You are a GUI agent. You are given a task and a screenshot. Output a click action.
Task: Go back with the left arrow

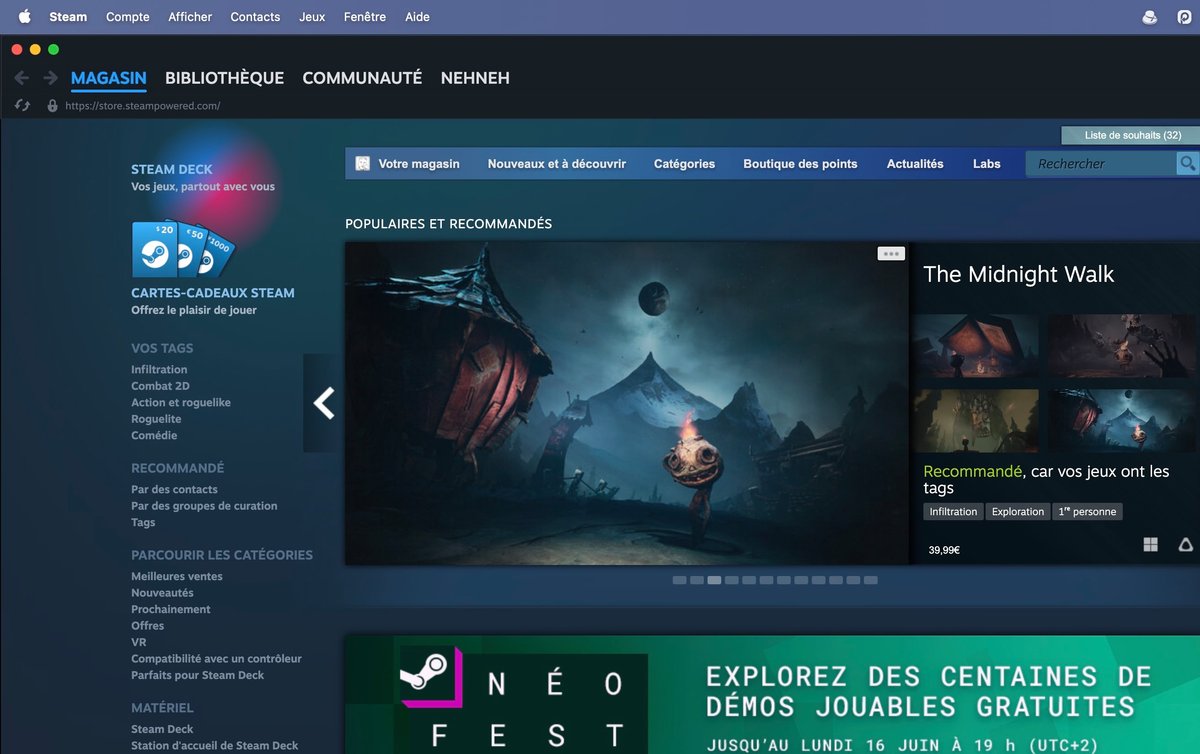click(21, 78)
